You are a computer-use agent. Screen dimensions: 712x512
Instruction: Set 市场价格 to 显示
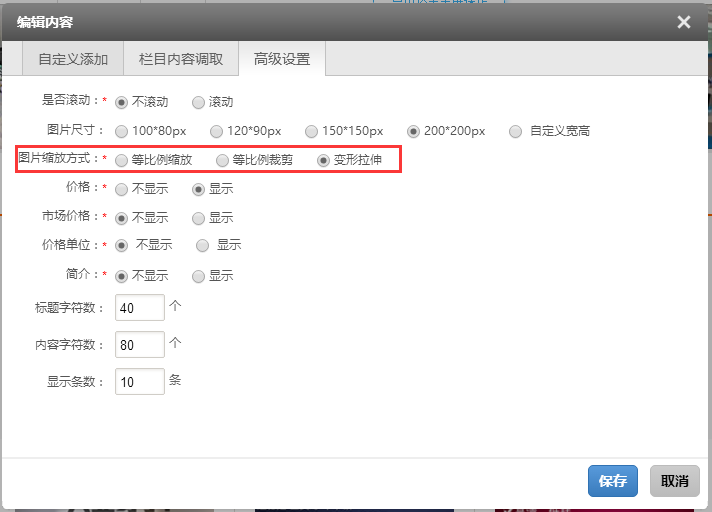(198, 218)
